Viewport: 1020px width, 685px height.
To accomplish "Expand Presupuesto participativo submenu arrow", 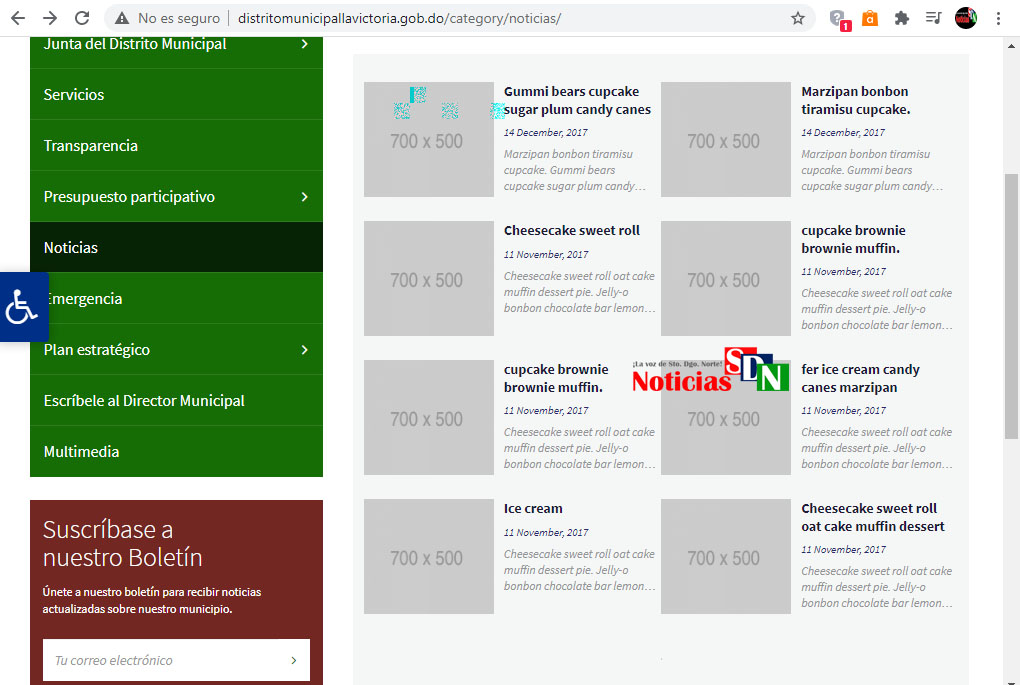I will click(304, 197).
